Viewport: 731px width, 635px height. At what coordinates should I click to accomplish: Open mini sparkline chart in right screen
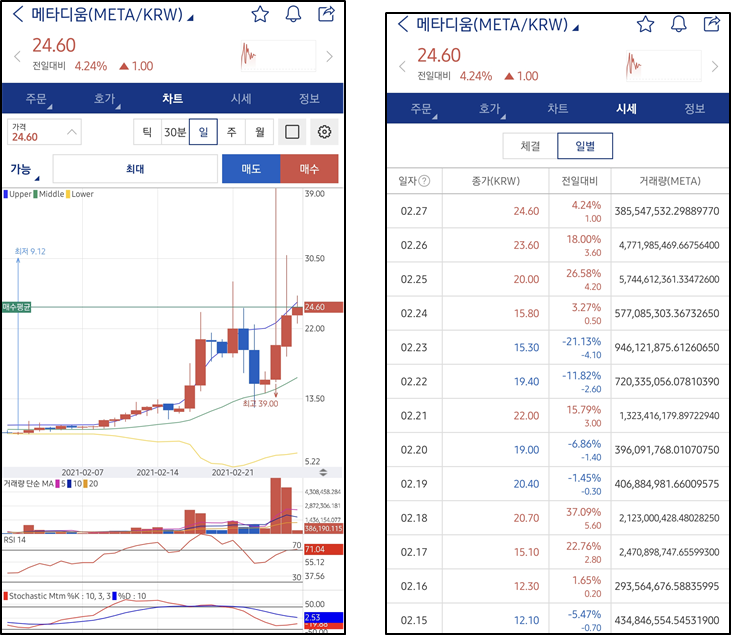[x=663, y=66]
